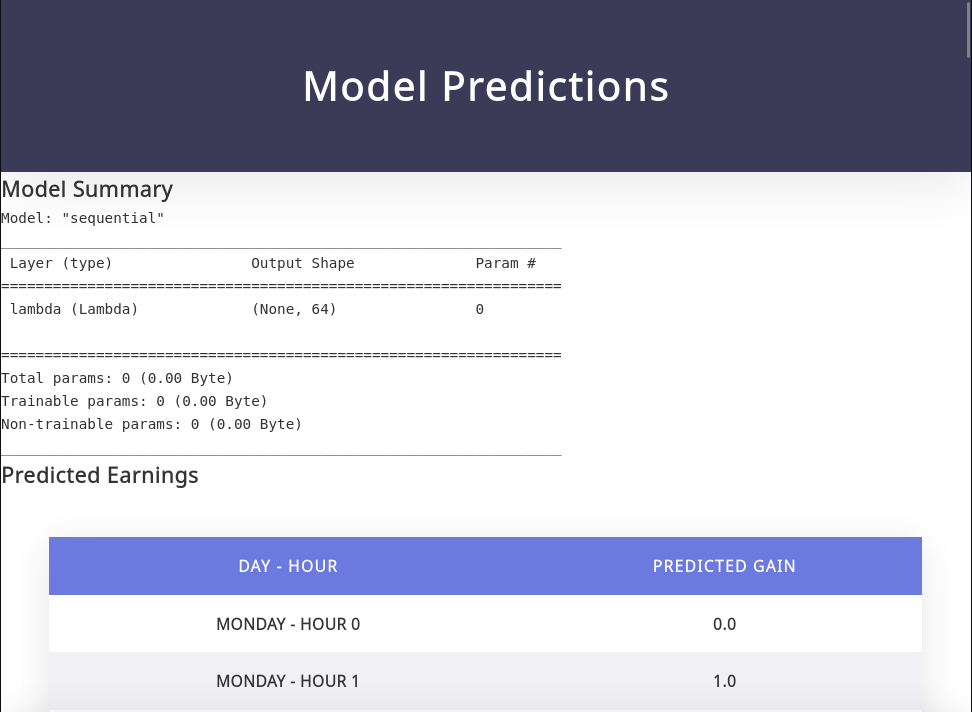Click the PREDICTED GAIN table header
Viewport: 972px width, 712px height.
click(x=724, y=566)
